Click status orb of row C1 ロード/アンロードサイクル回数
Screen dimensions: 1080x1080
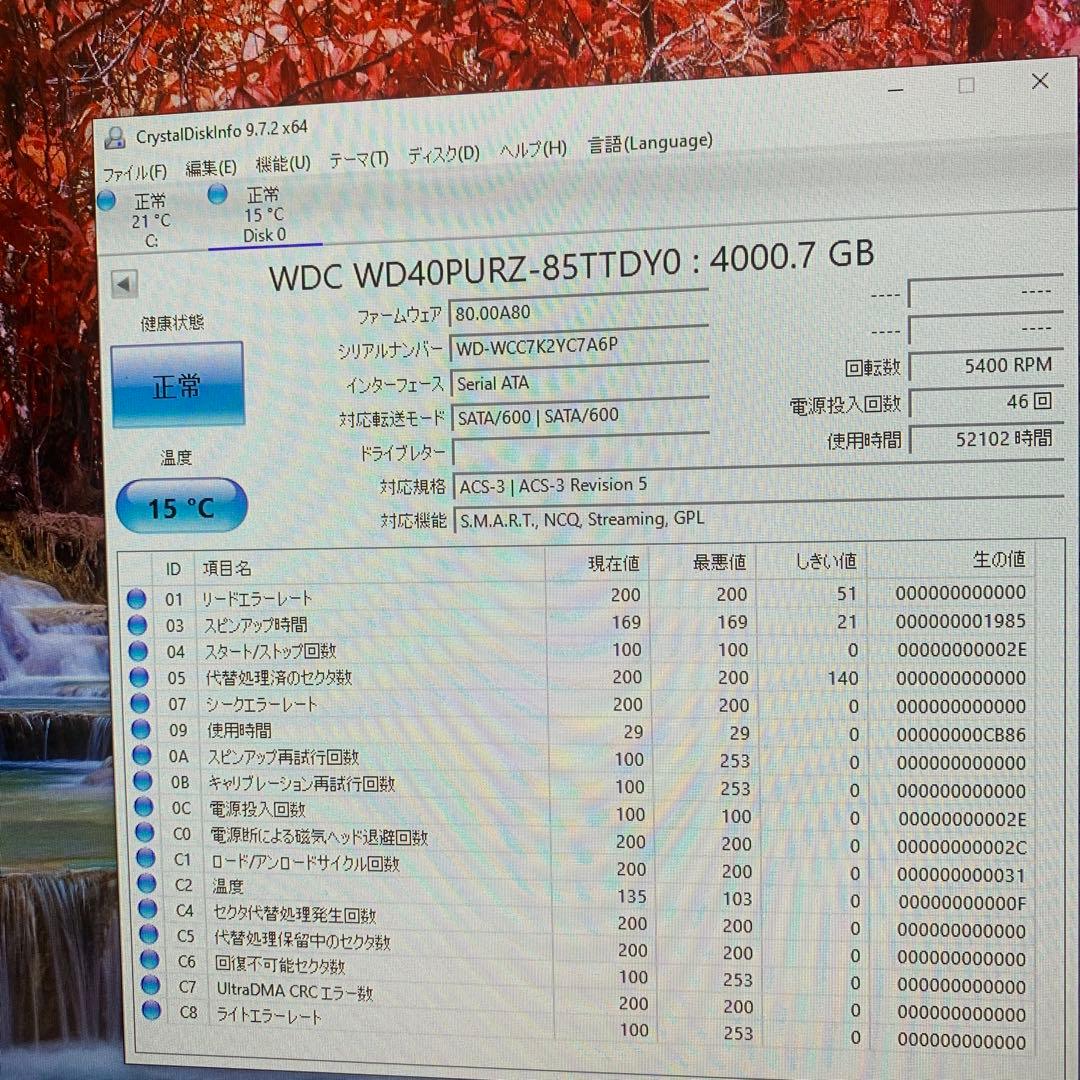(145, 858)
